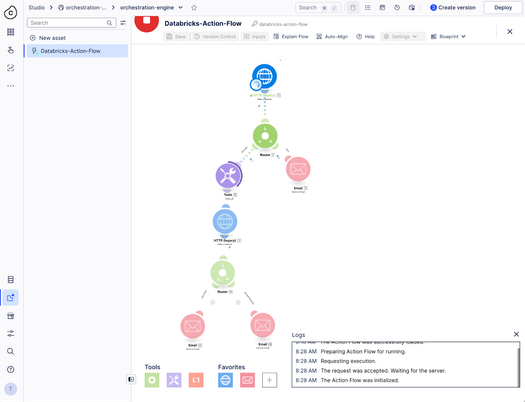Image resolution: width=525 pixels, height=402 pixels.
Task: Star the orchestration-engine package as favorite
Action: (x=194, y=7)
